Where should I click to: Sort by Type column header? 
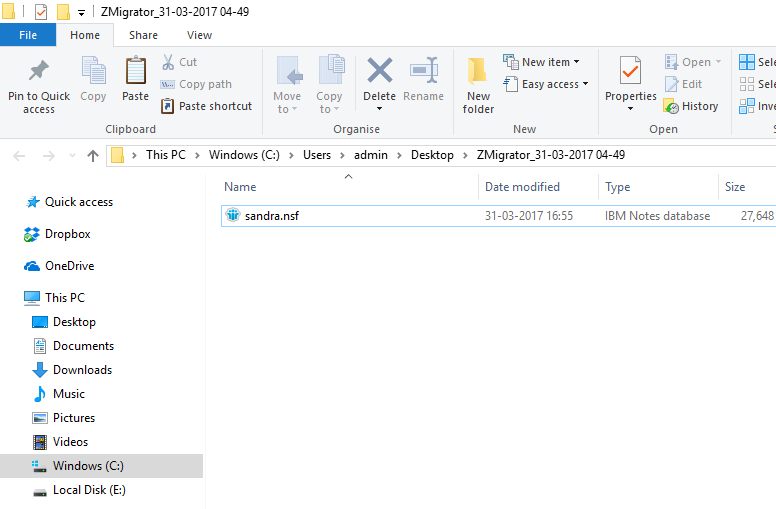(x=618, y=187)
